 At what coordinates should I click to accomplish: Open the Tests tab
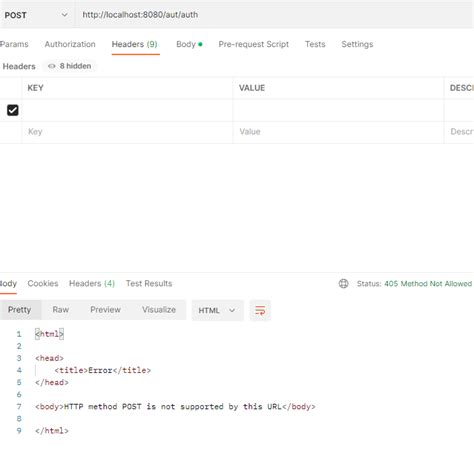315,44
